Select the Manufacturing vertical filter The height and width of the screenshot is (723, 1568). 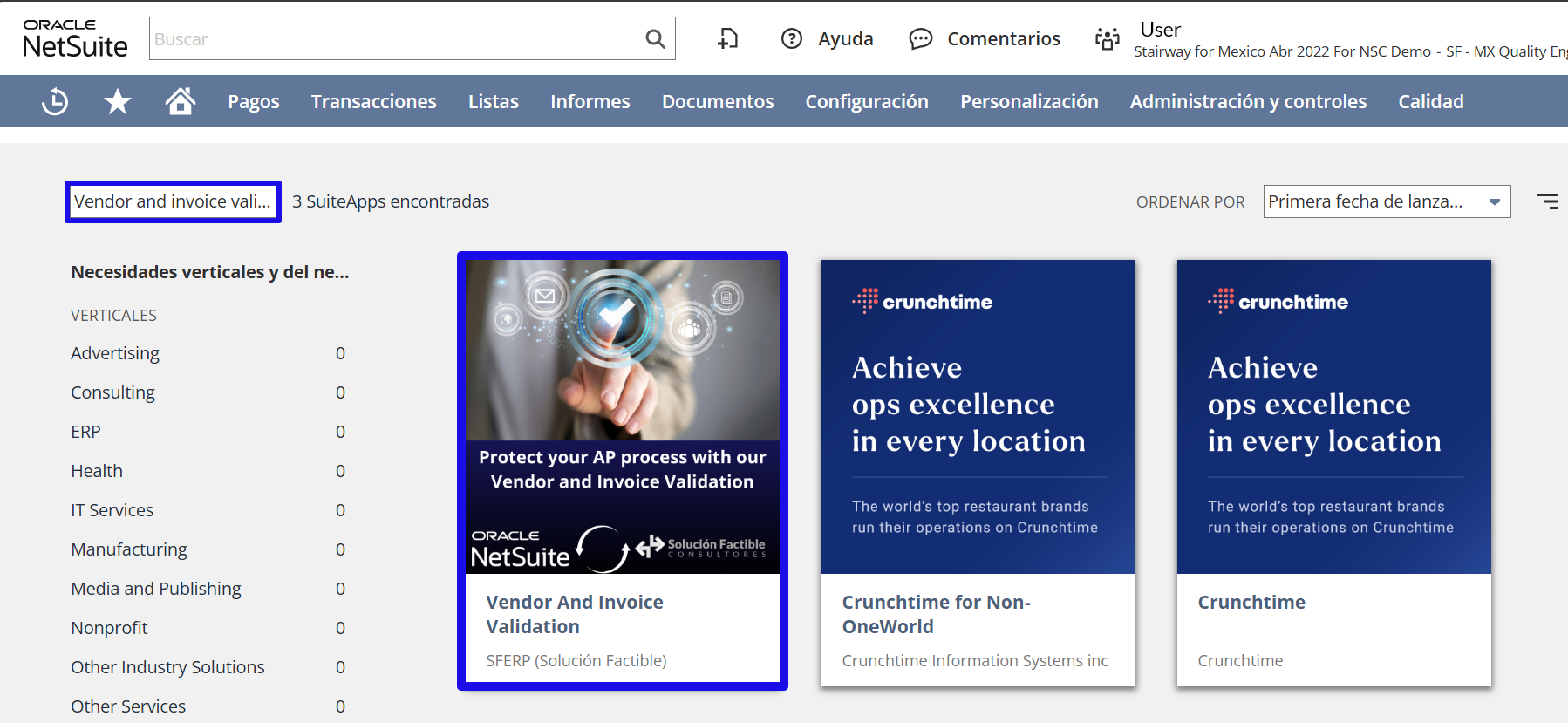tap(129, 549)
